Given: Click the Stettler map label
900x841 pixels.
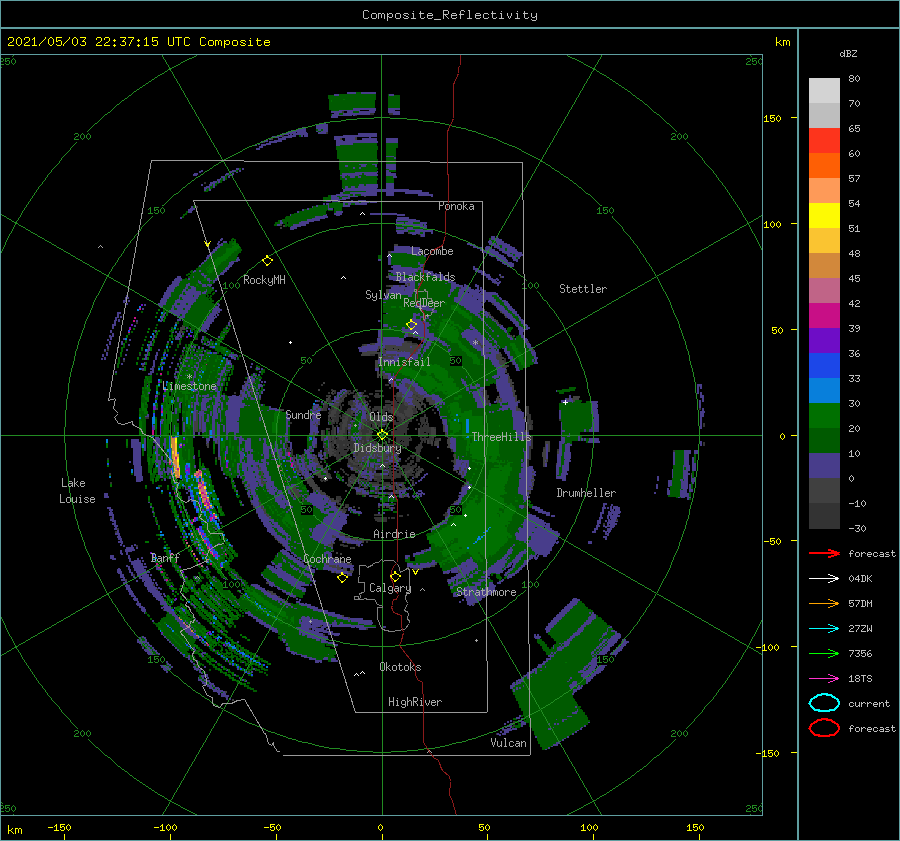Looking at the screenshot, I should coord(583,289).
